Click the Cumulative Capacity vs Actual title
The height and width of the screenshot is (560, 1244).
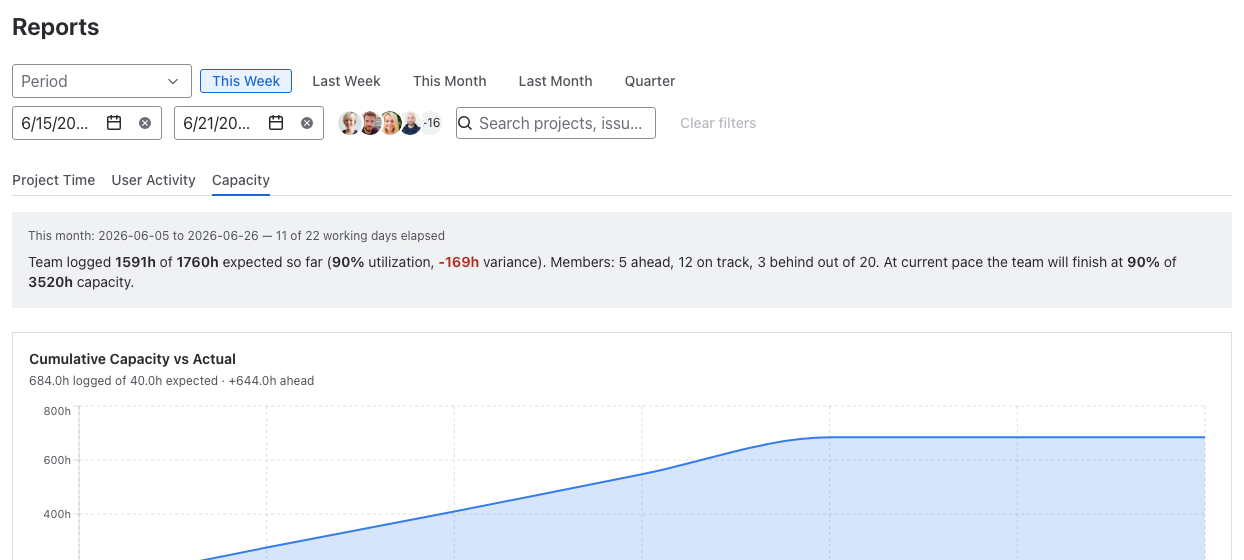pos(132,359)
